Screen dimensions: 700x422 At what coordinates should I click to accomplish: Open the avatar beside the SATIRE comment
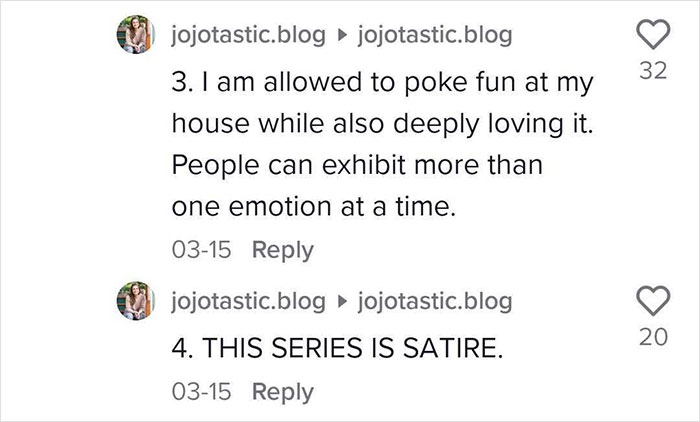136,301
